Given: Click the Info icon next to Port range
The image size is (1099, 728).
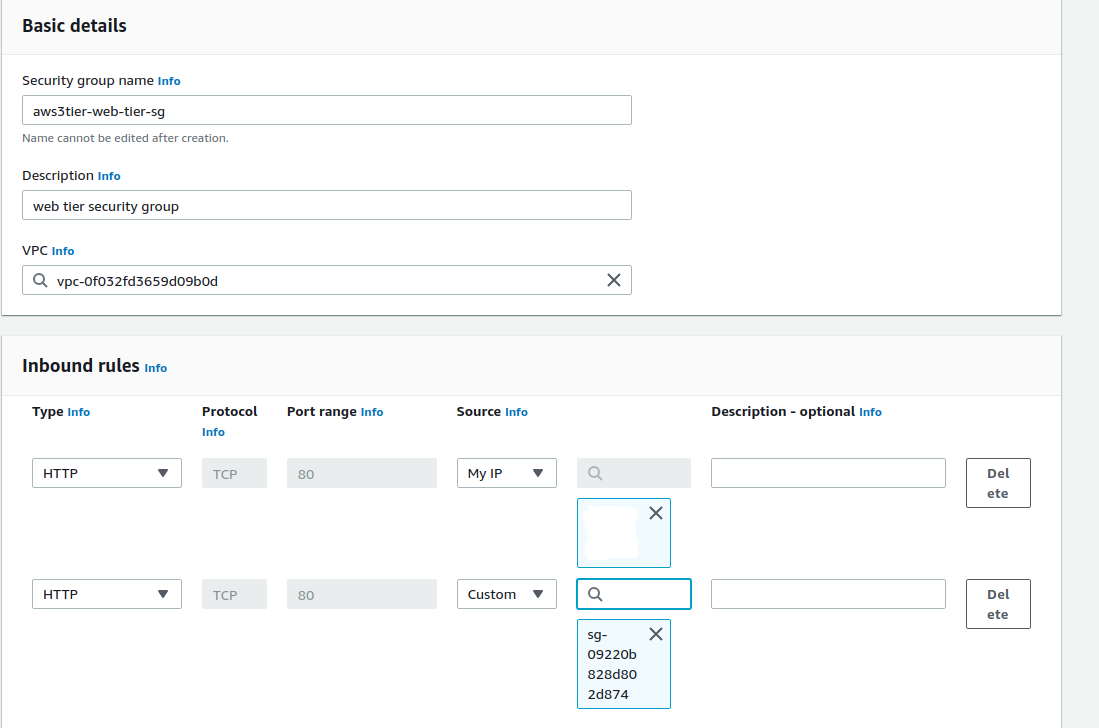Looking at the screenshot, I should click(371, 411).
